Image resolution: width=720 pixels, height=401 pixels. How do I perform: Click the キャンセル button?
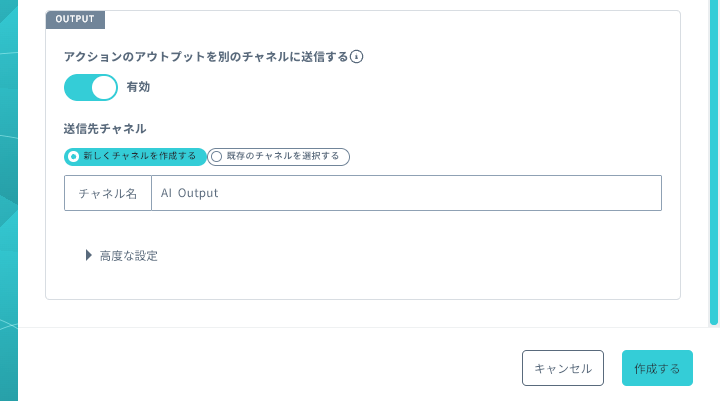pos(562,368)
